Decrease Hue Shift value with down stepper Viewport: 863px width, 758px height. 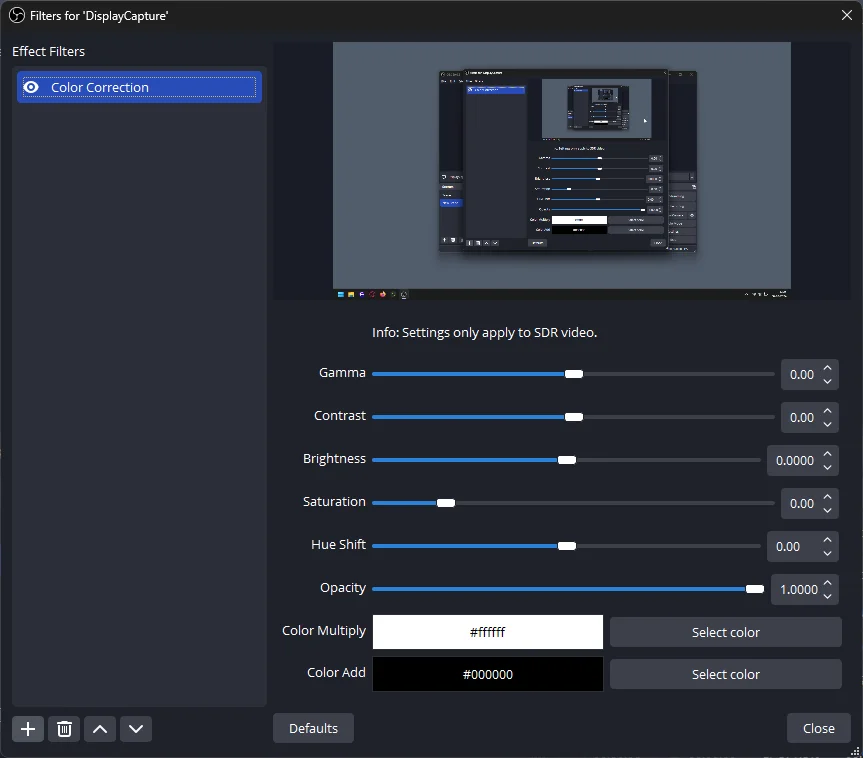(827, 553)
